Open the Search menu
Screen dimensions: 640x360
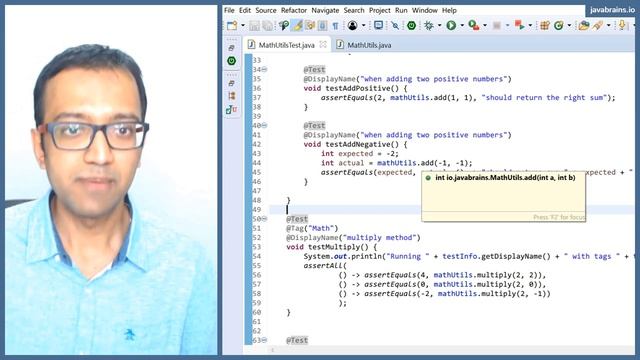[x=353, y=10]
